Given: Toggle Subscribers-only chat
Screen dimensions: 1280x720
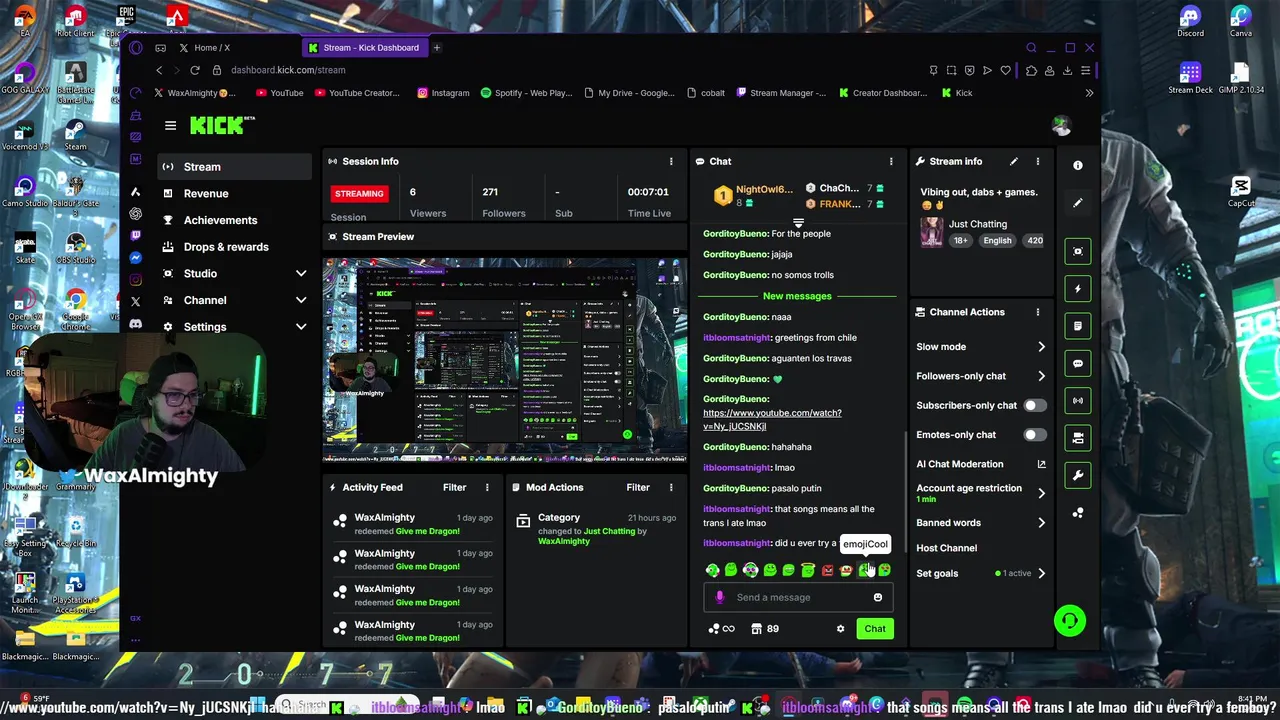Looking at the screenshot, I should click(1035, 405).
